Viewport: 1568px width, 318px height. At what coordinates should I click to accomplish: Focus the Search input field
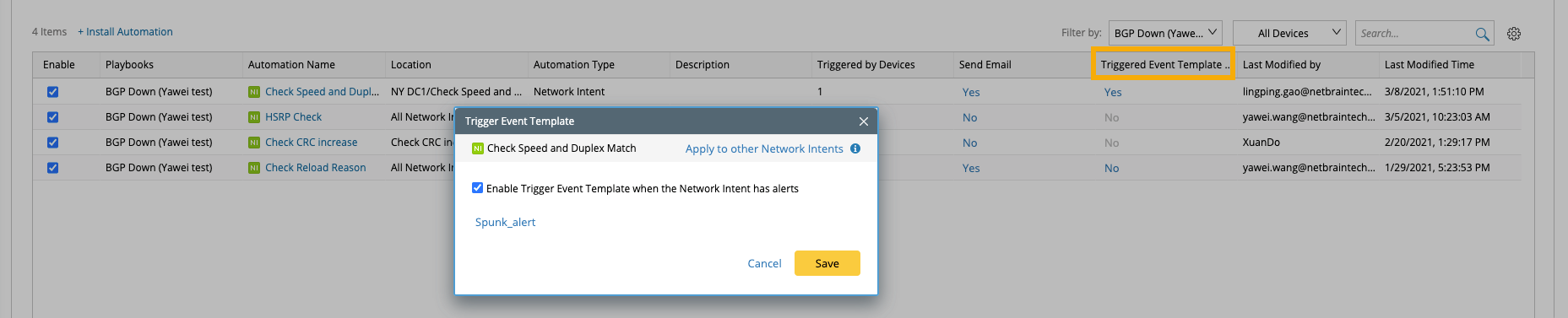1414,33
